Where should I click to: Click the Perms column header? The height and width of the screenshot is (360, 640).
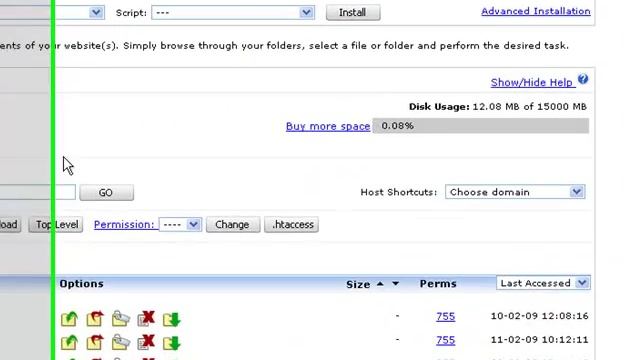pos(438,284)
